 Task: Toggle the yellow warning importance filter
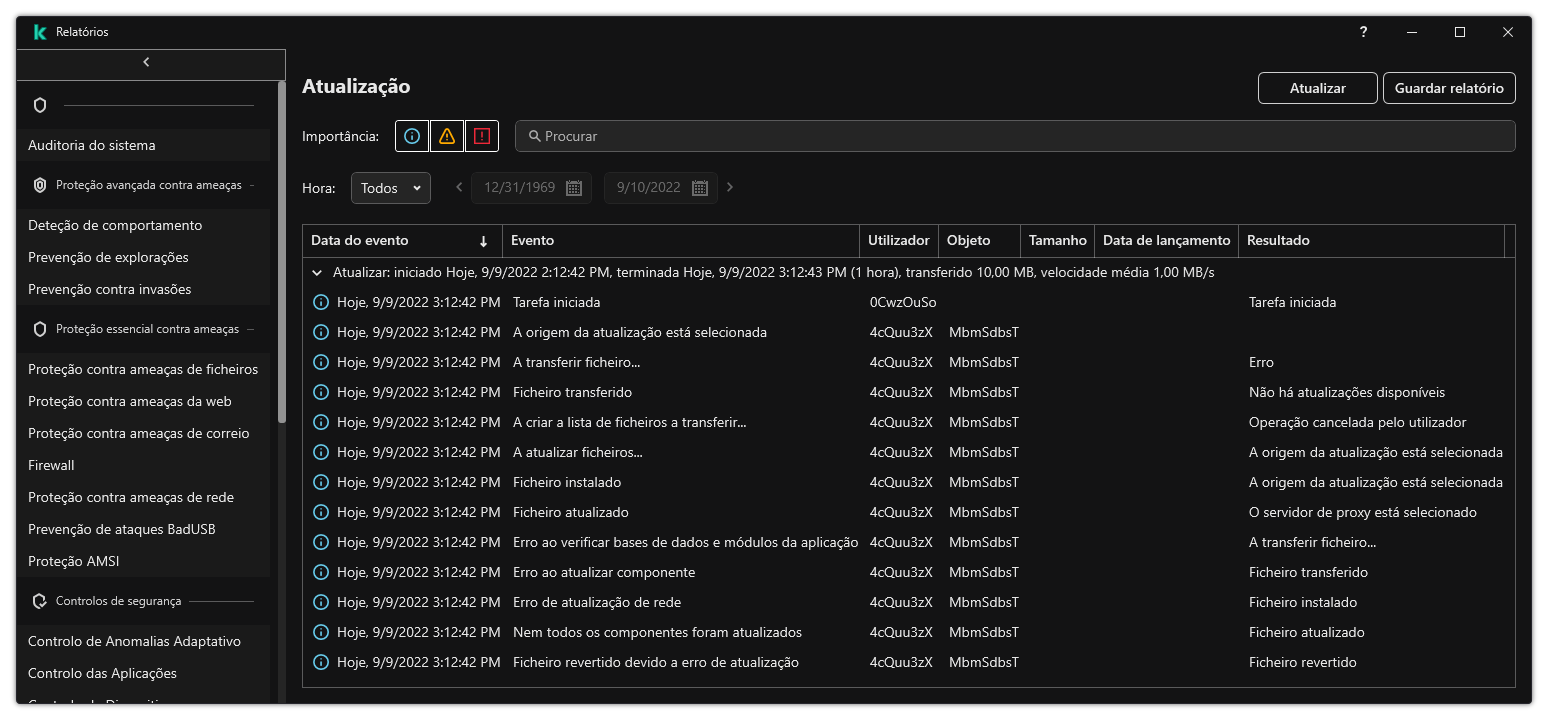pyautogui.click(x=446, y=136)
